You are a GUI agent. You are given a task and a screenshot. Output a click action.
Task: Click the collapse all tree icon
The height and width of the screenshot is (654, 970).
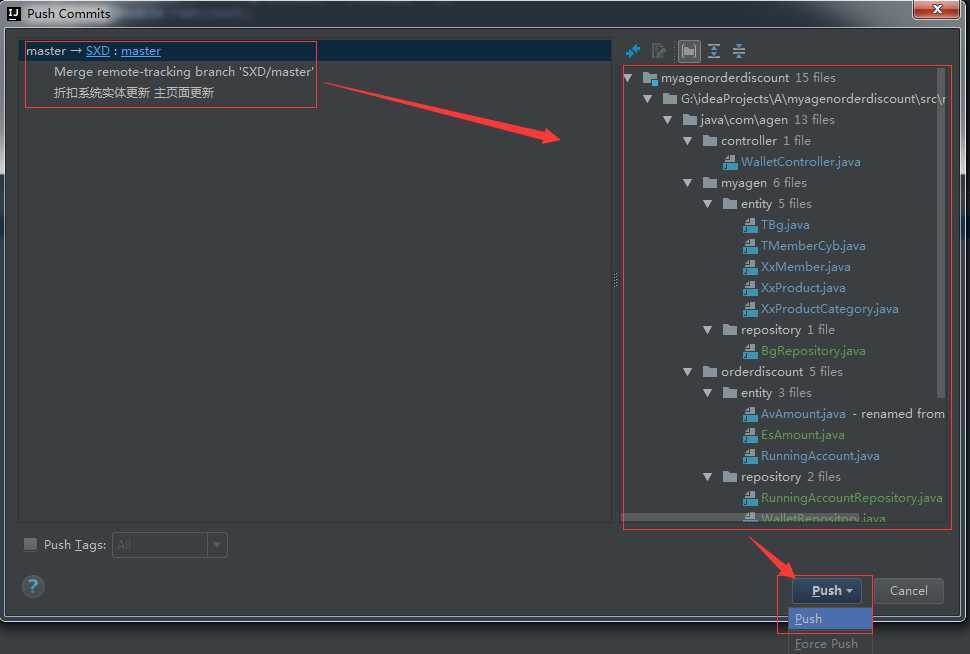point(739,51)
